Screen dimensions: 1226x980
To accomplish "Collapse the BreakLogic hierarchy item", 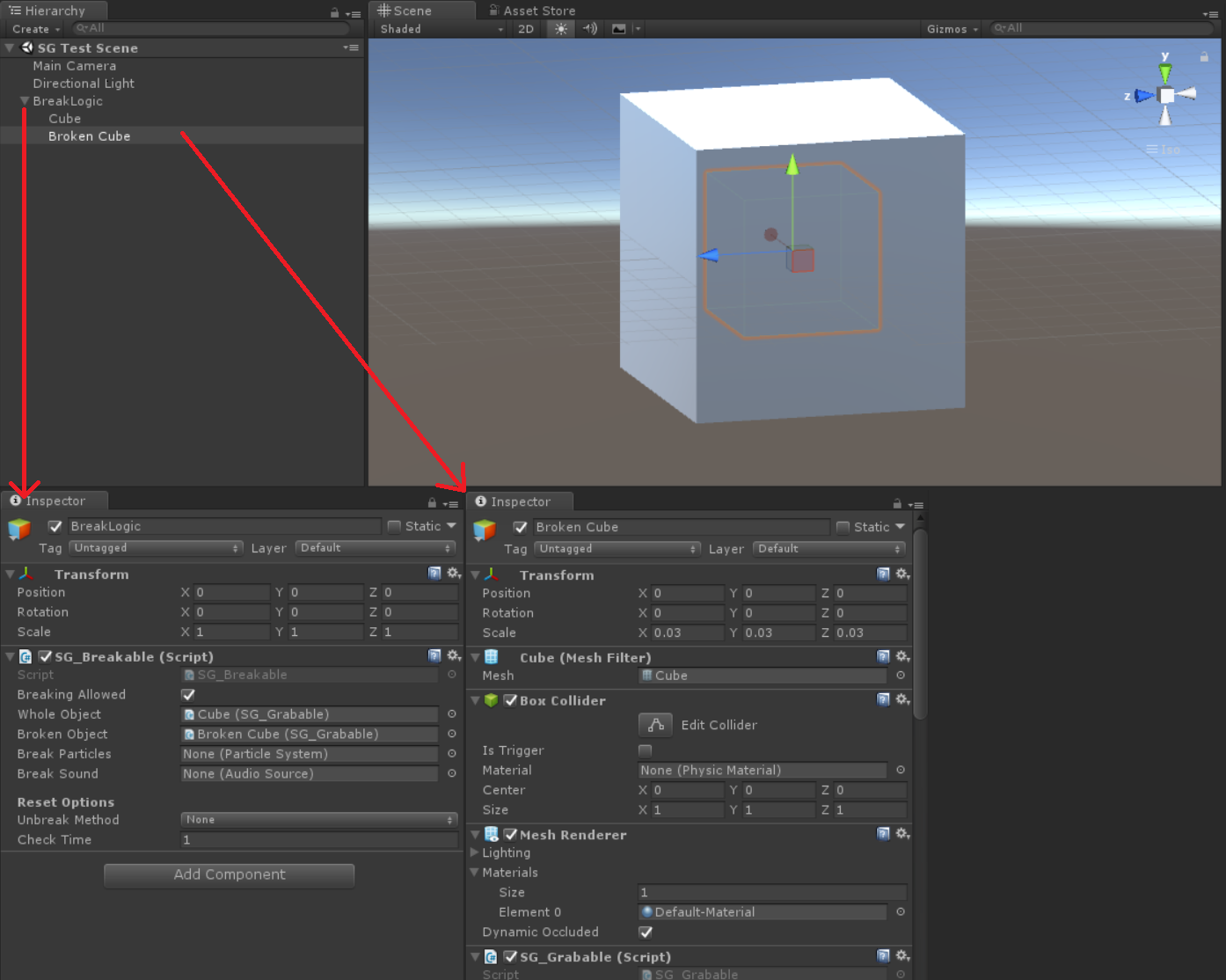I will point(25,101).
